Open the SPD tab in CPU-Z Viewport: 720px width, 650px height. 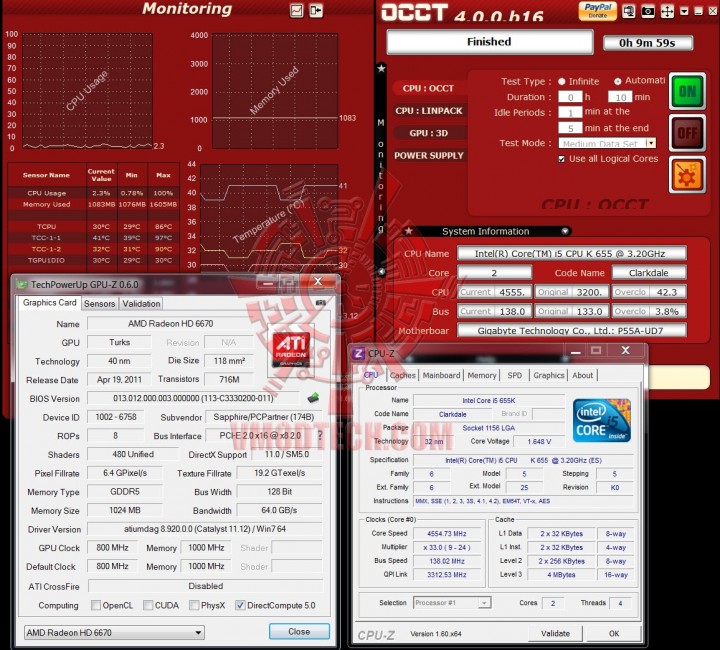[514, 375]
